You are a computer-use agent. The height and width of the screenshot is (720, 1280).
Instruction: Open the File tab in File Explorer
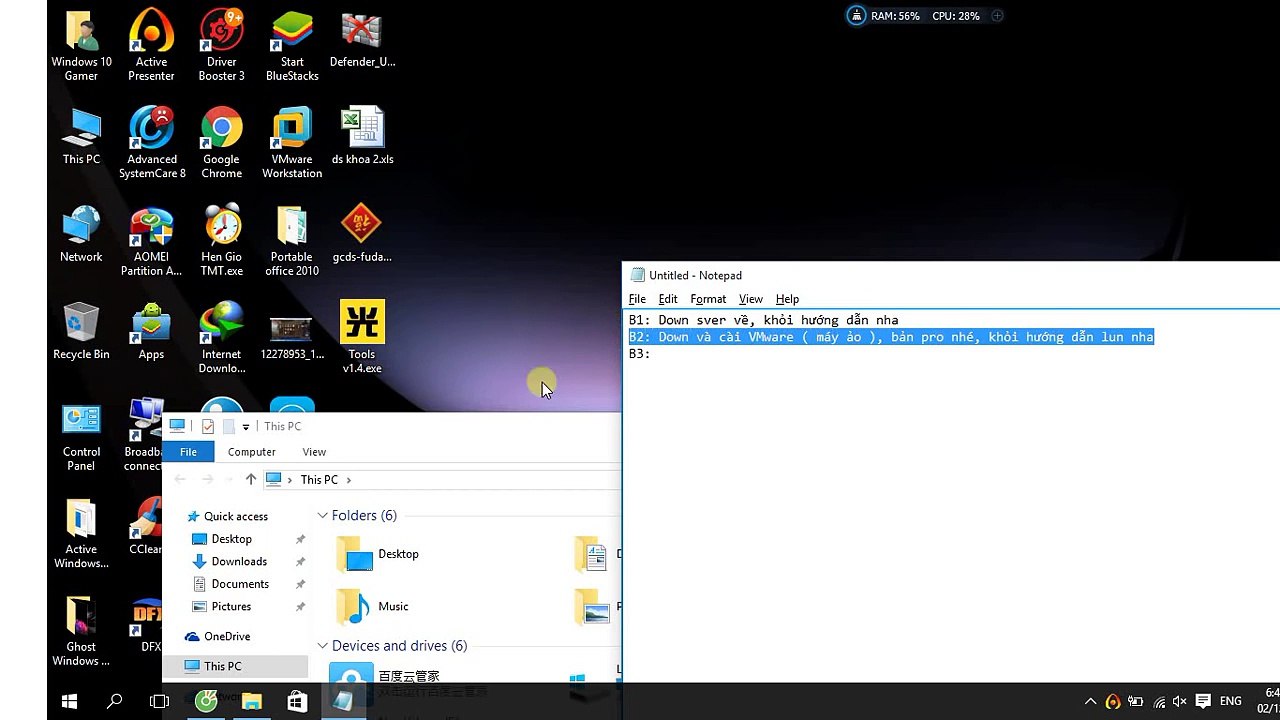click(x=188, y=452)
